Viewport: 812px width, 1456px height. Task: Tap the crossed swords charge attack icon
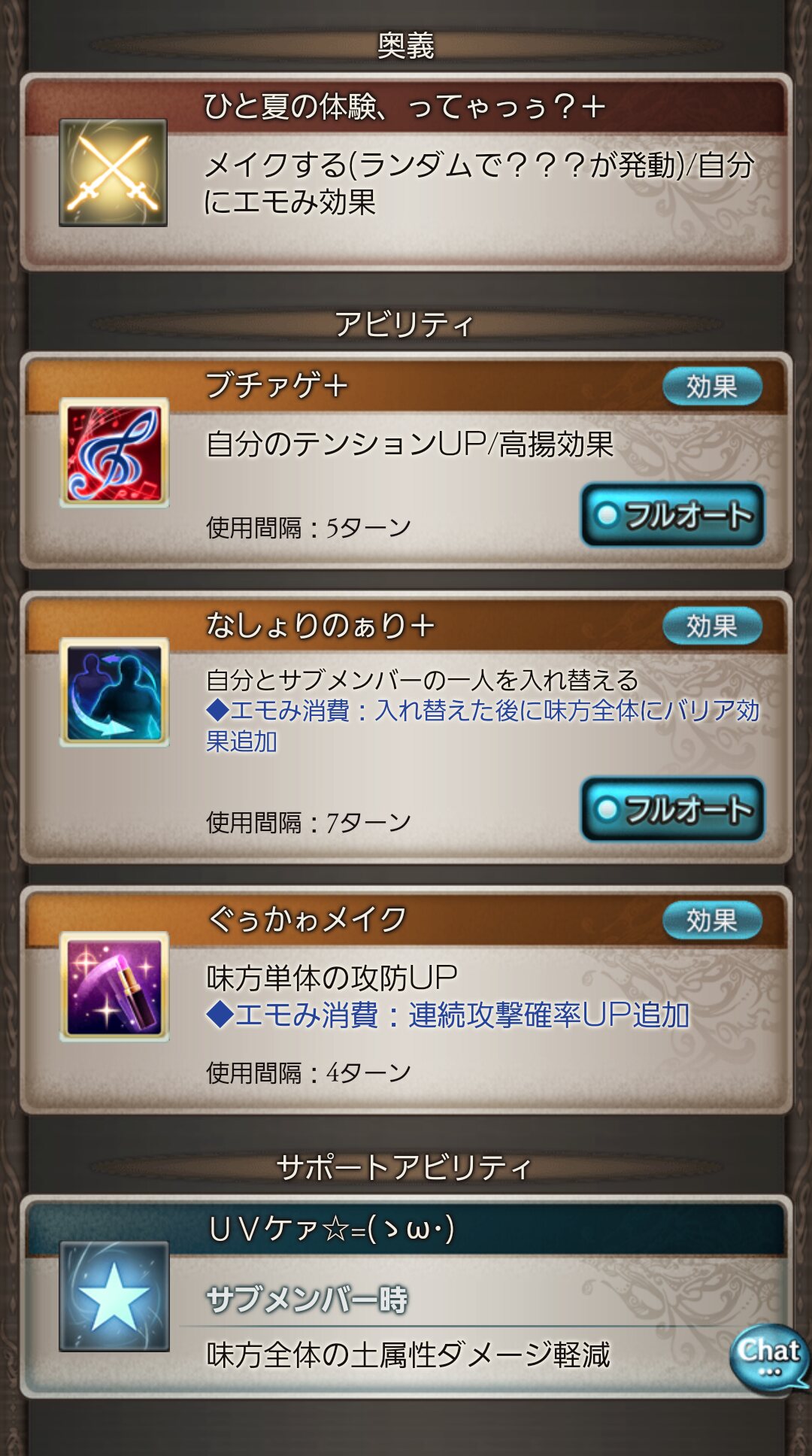pos(114,172)
